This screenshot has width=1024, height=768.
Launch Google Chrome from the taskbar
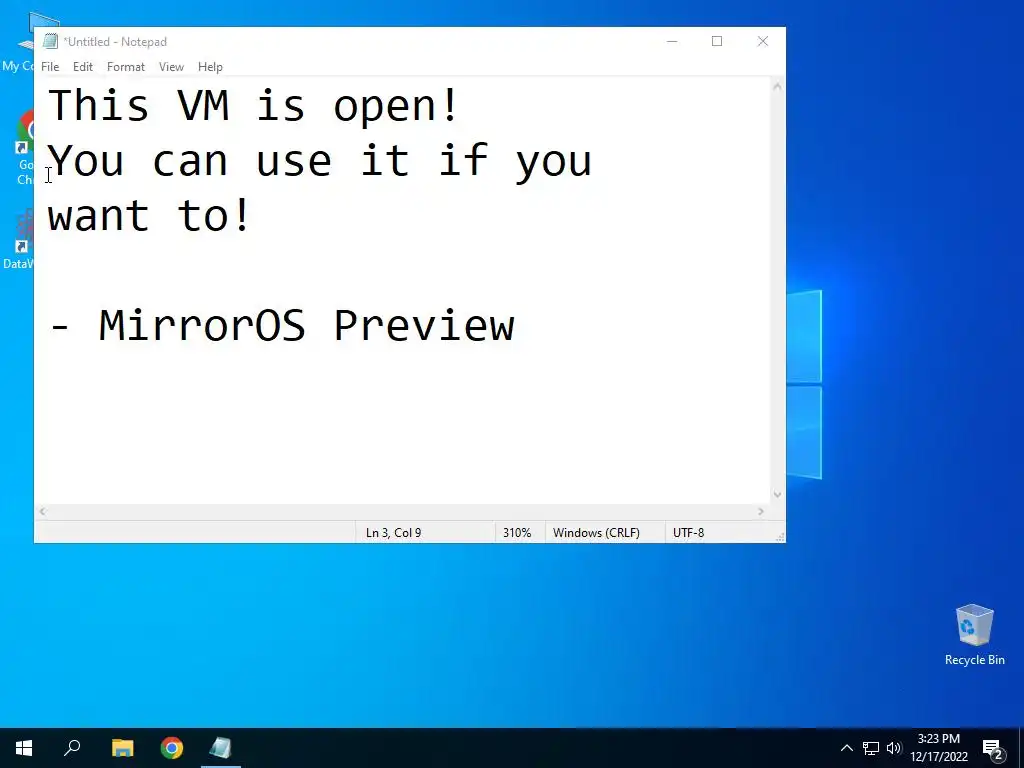tap(172, 748)
